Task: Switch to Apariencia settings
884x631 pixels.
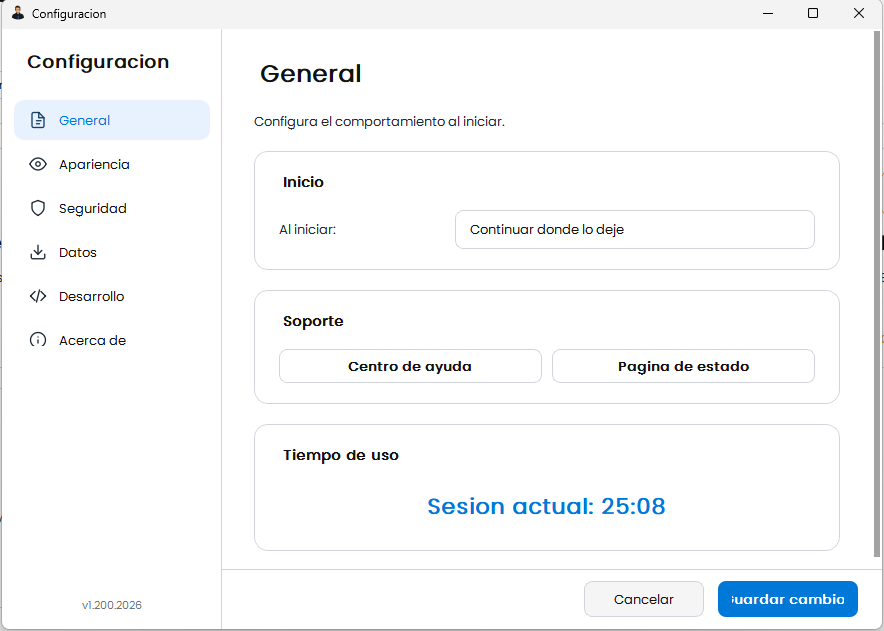Action: [x=112, y=164]
